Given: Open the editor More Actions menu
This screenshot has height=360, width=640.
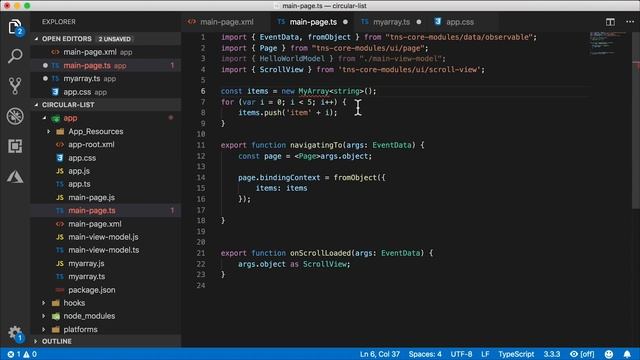Looking at the screenshot, I should tap(630, 22).
